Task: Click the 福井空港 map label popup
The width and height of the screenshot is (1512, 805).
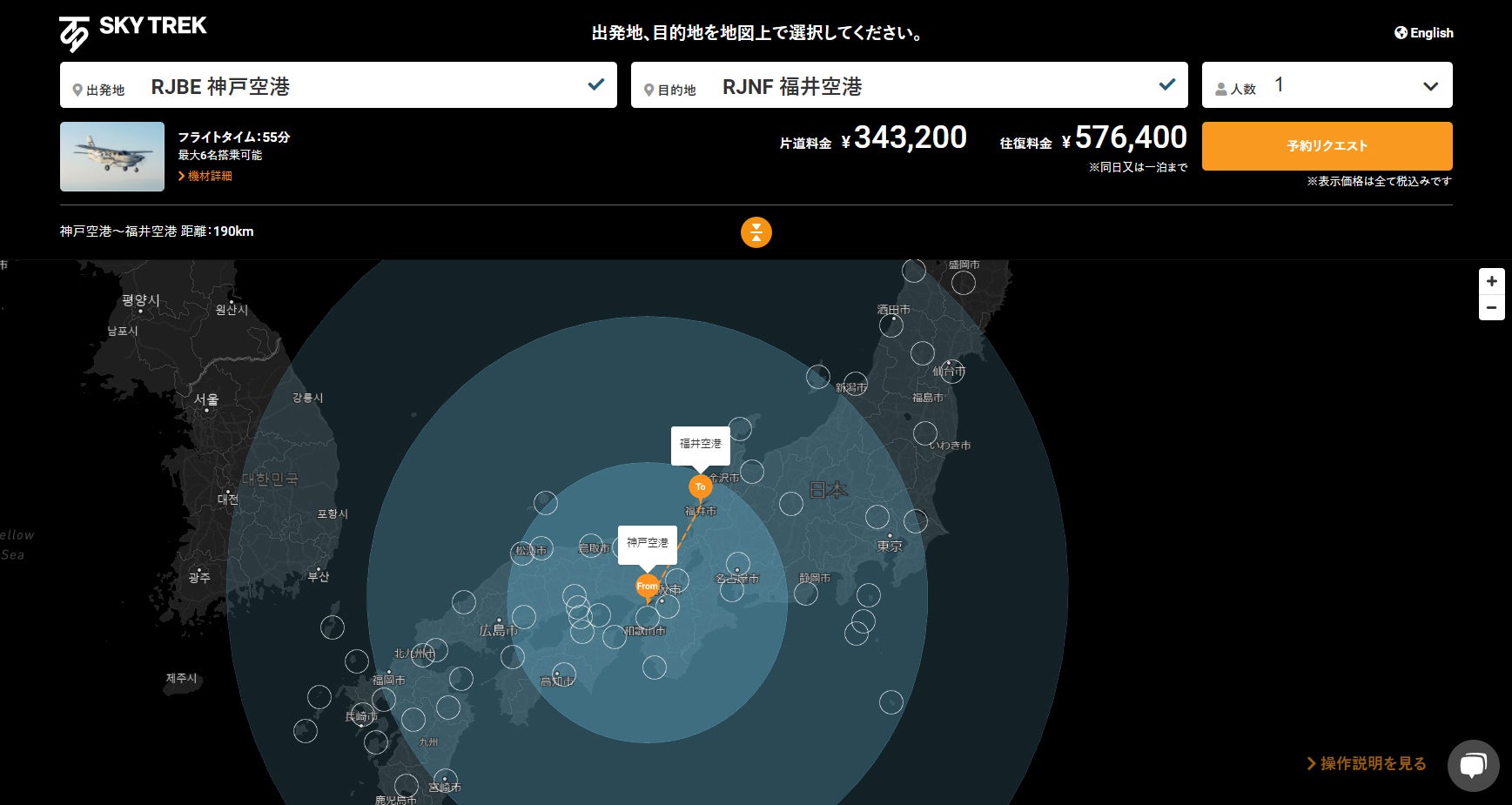Action: [700, 444]
